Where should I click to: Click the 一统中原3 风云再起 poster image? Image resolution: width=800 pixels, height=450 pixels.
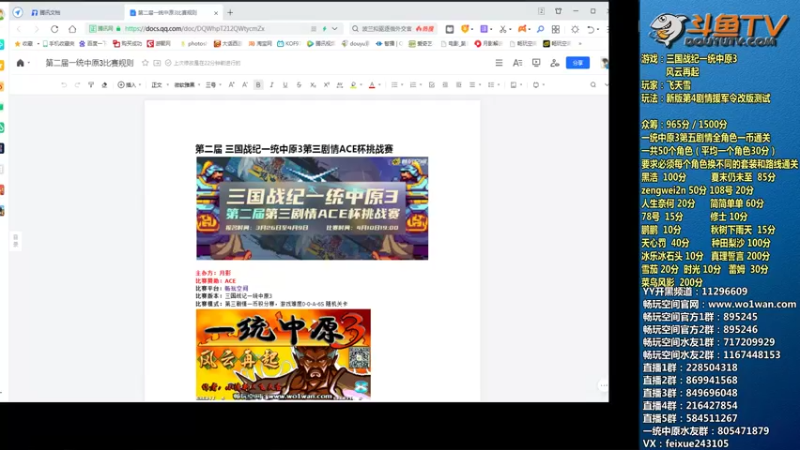[x=283, y=354]
